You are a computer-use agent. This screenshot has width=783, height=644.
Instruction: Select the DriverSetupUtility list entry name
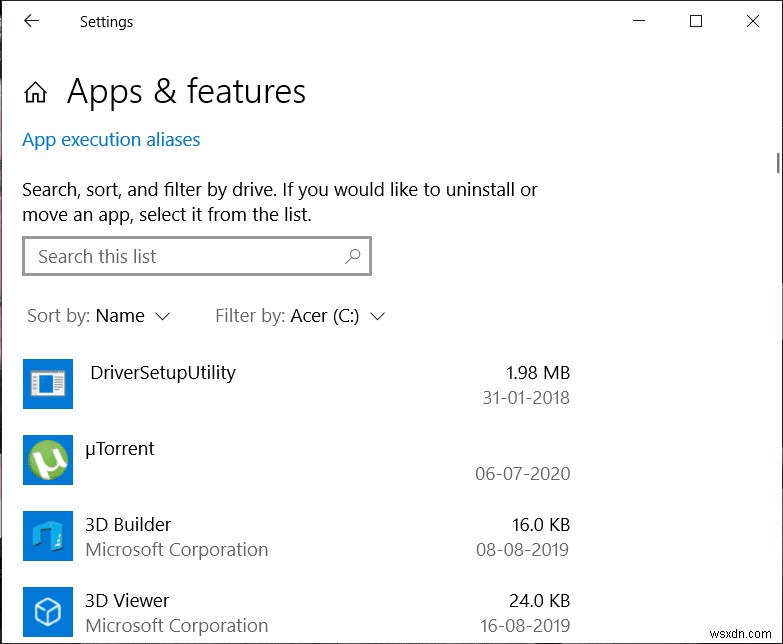pos(163,373)
